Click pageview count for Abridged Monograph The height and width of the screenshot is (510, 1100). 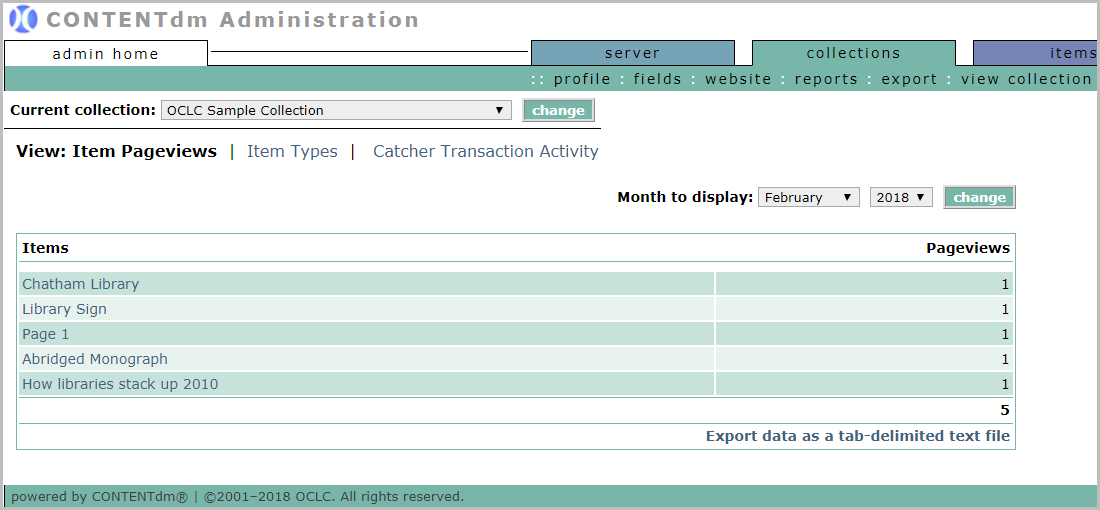pyautogui.click(x=1005, y=359)
